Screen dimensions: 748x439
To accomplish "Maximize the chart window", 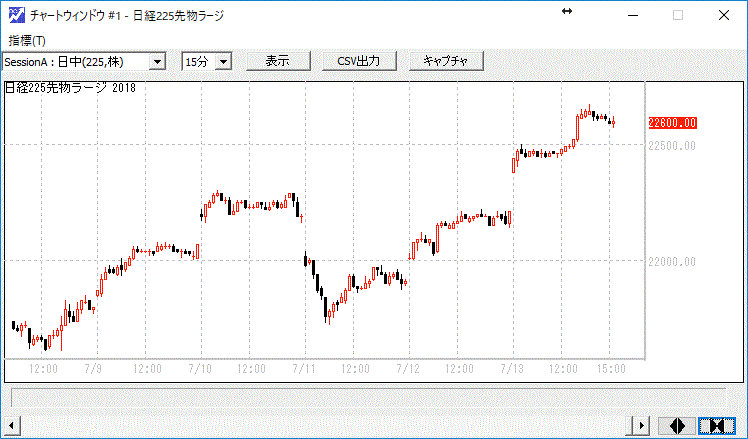I will click(678, 15).
